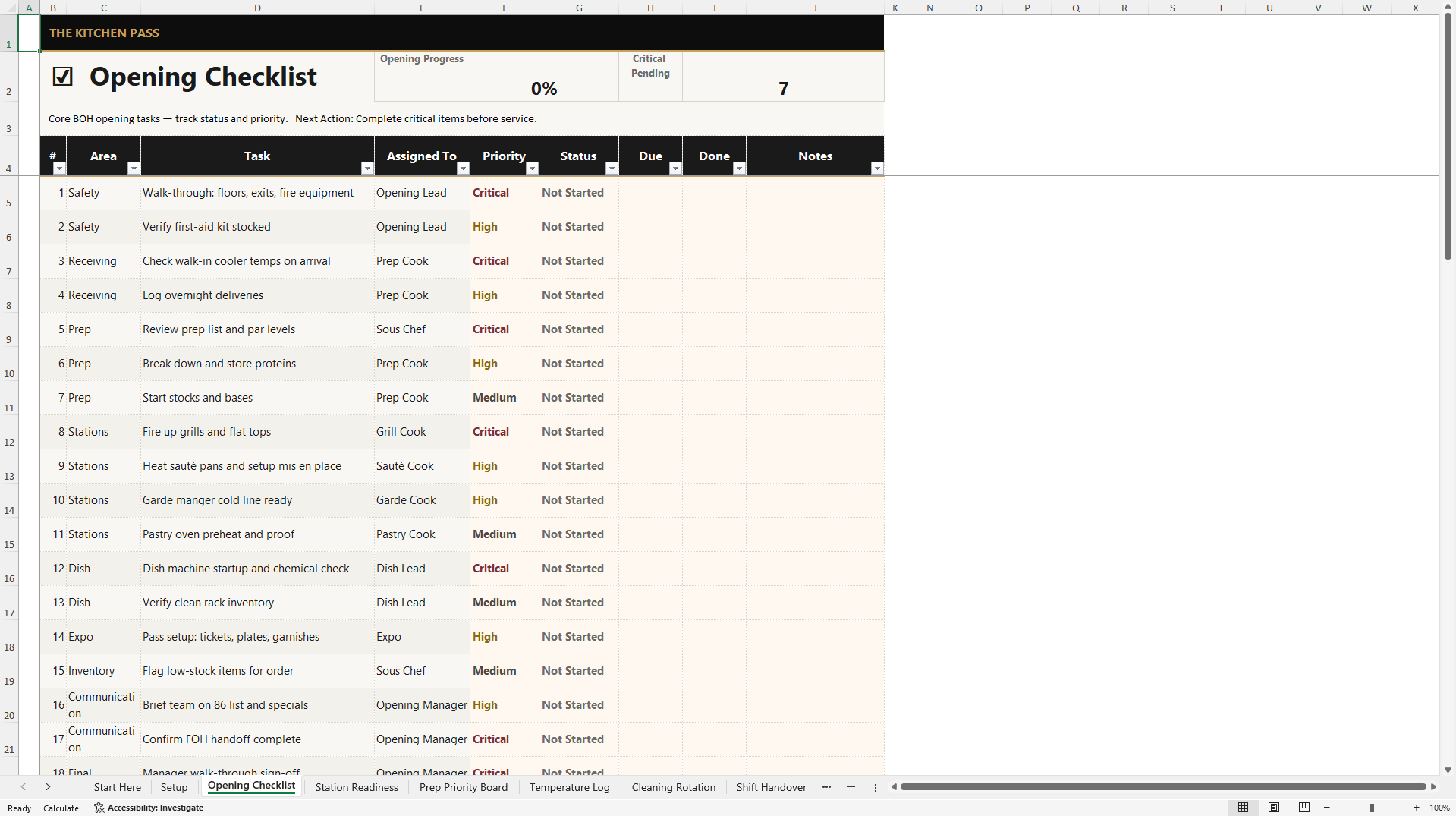Click the vertical scrollbar thumb
1456x816 pixels.
(x=1448, y=136)
